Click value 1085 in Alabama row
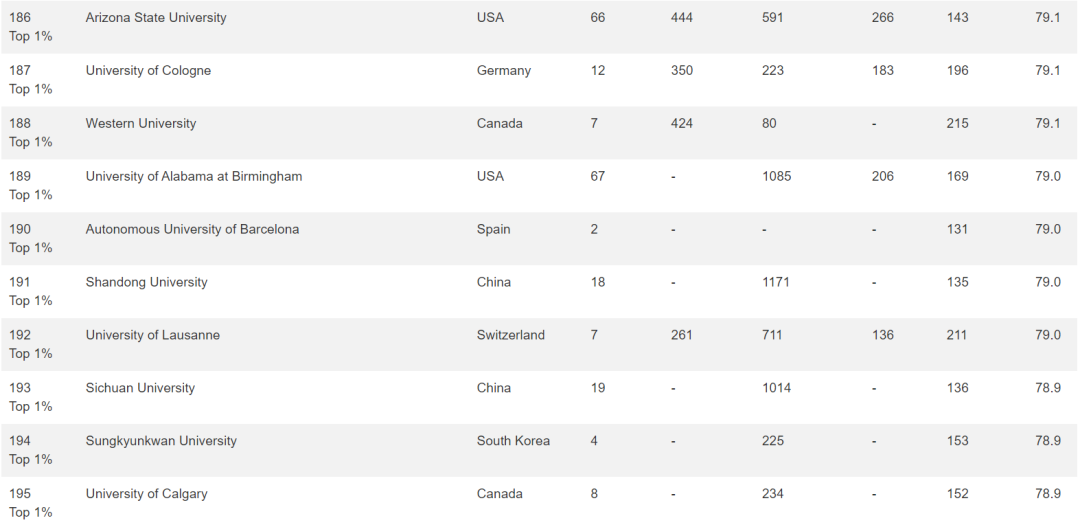Screen dimensions: 1080x527 tap(776, 176)
